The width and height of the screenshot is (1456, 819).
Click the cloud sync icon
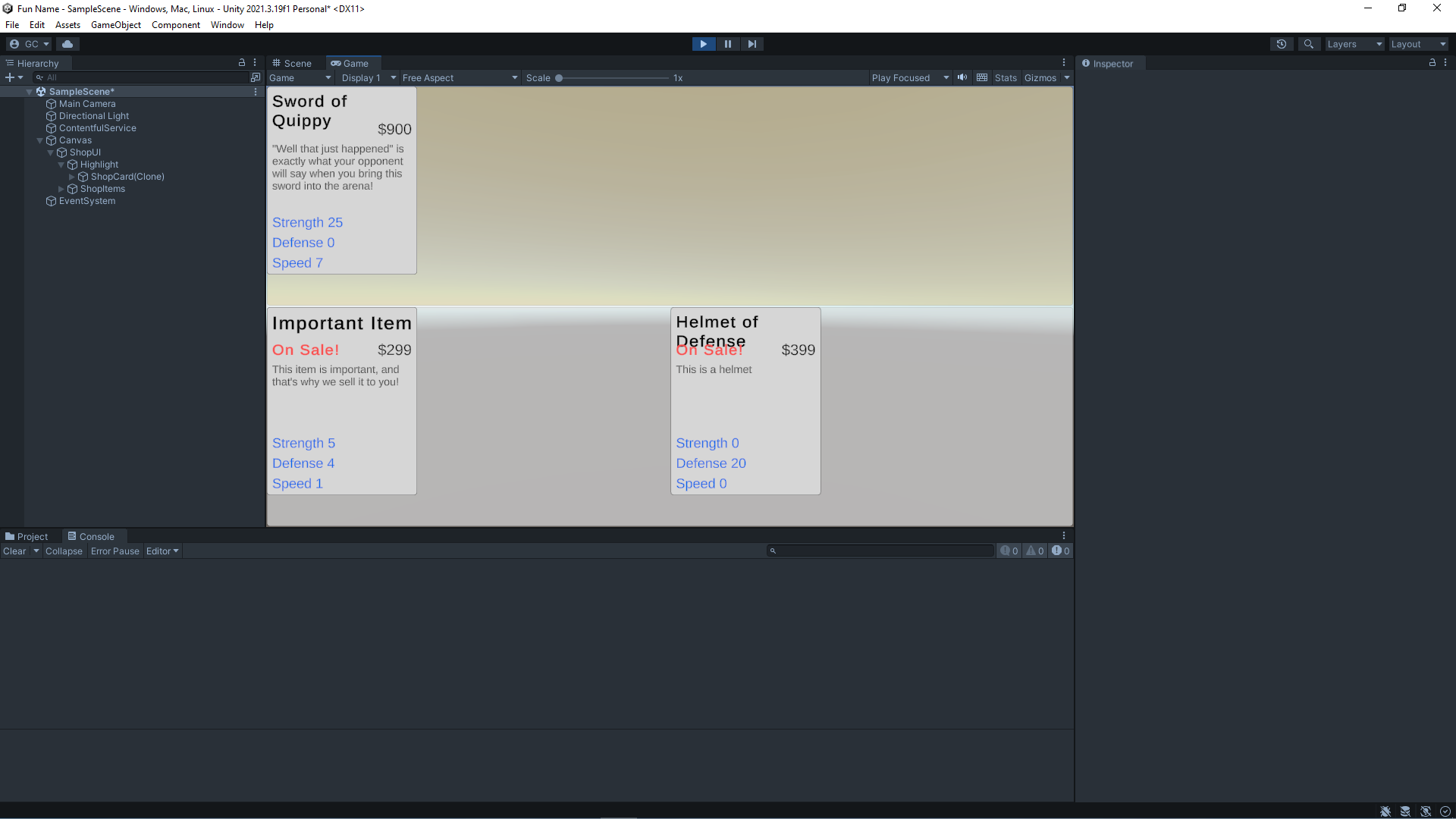click(x=67, y=43)
